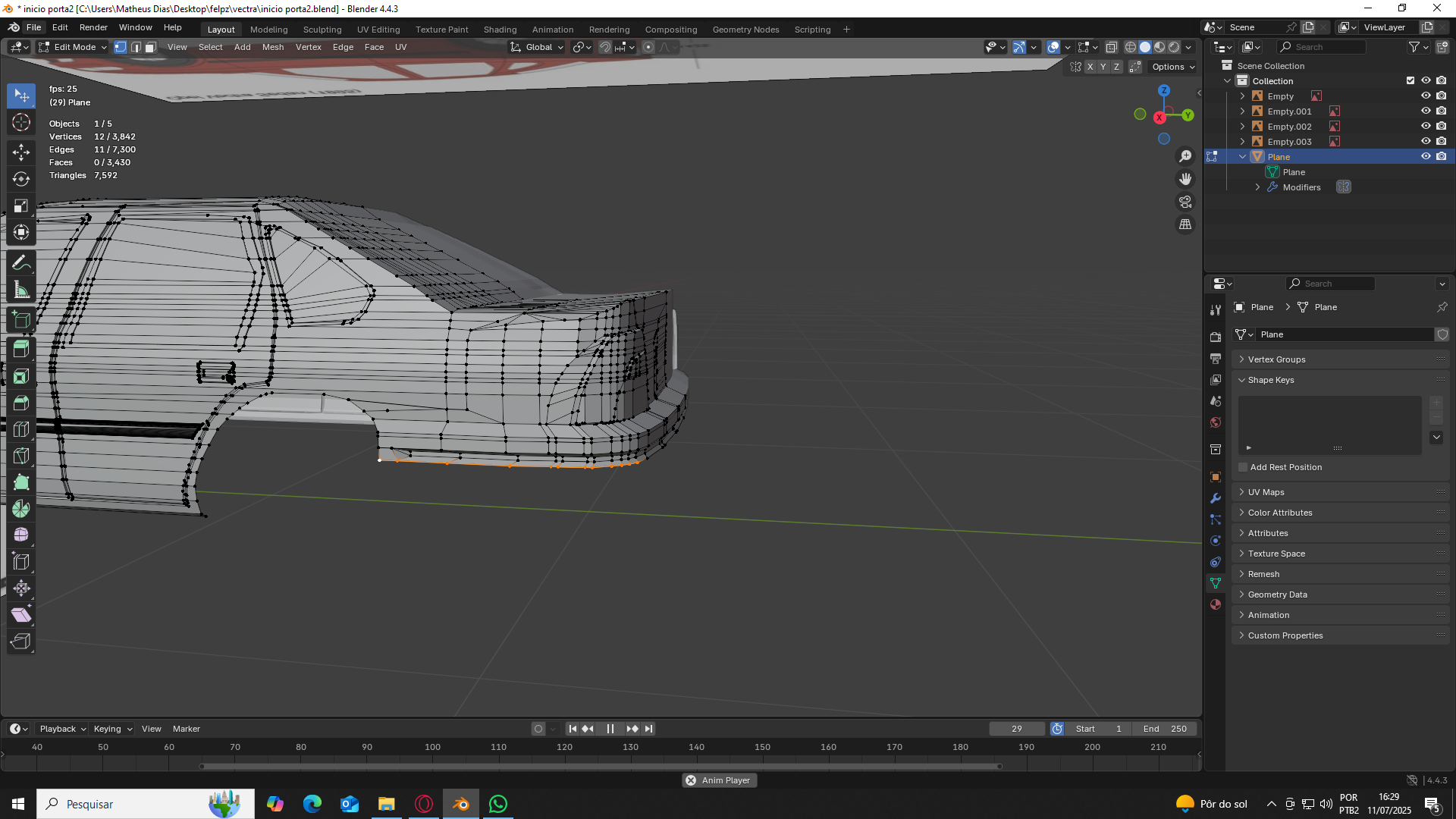The image size is (1456, 819).
Task: Open the Sculpting workspace tab
Action: (x=322, y=30)
